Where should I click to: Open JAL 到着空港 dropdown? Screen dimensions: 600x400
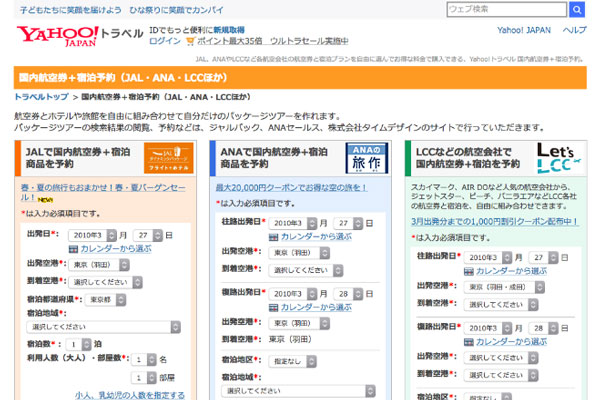(x=105, y=282)
